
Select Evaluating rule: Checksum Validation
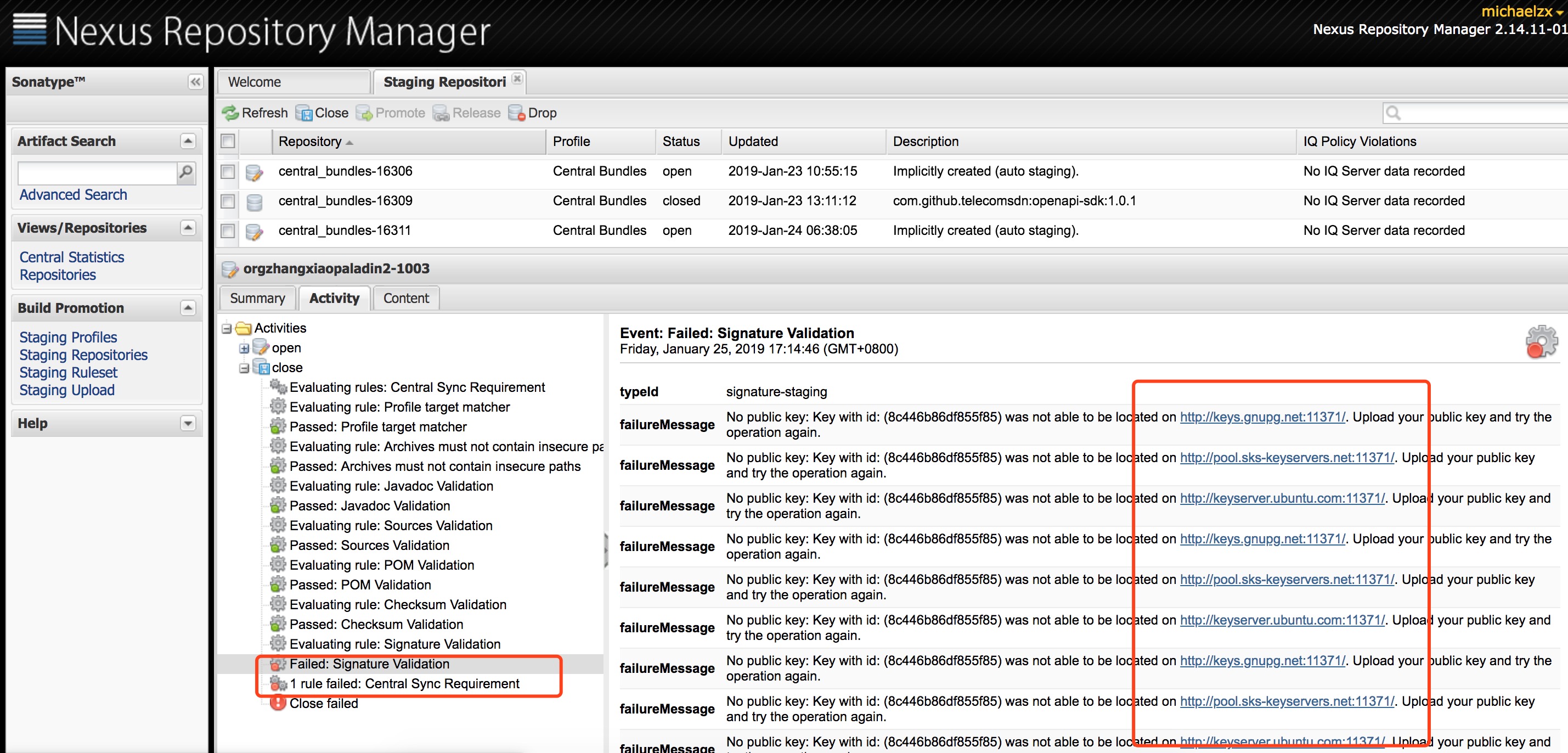click(x=398, y=604)
